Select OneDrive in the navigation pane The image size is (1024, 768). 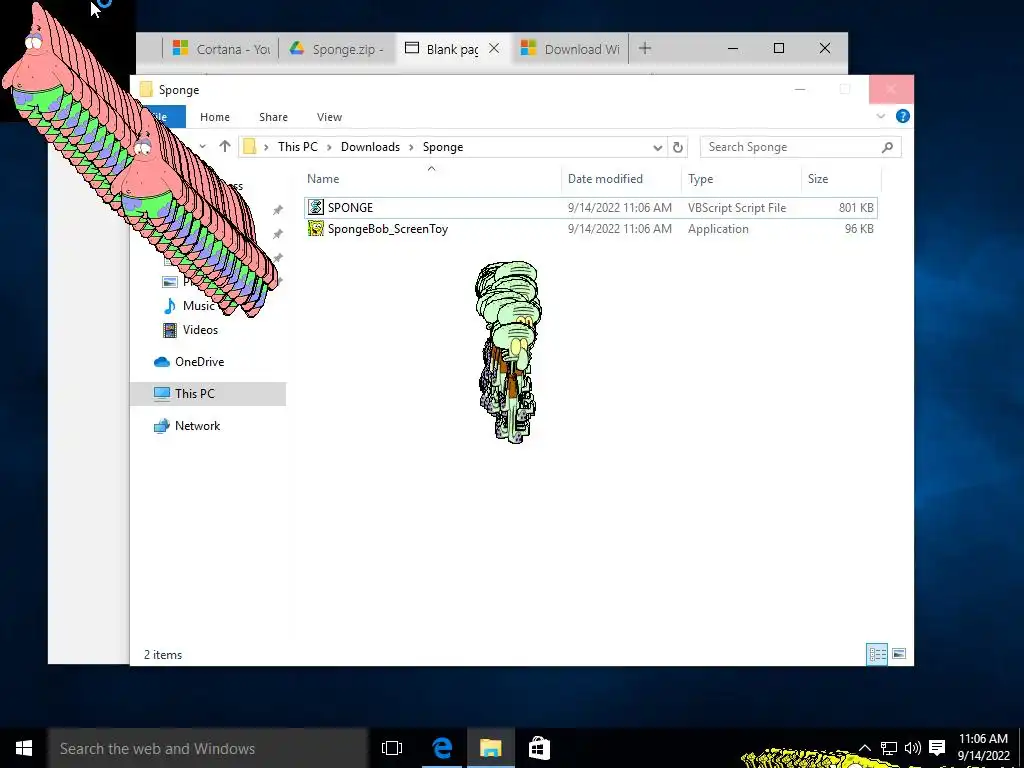(199, 362)
